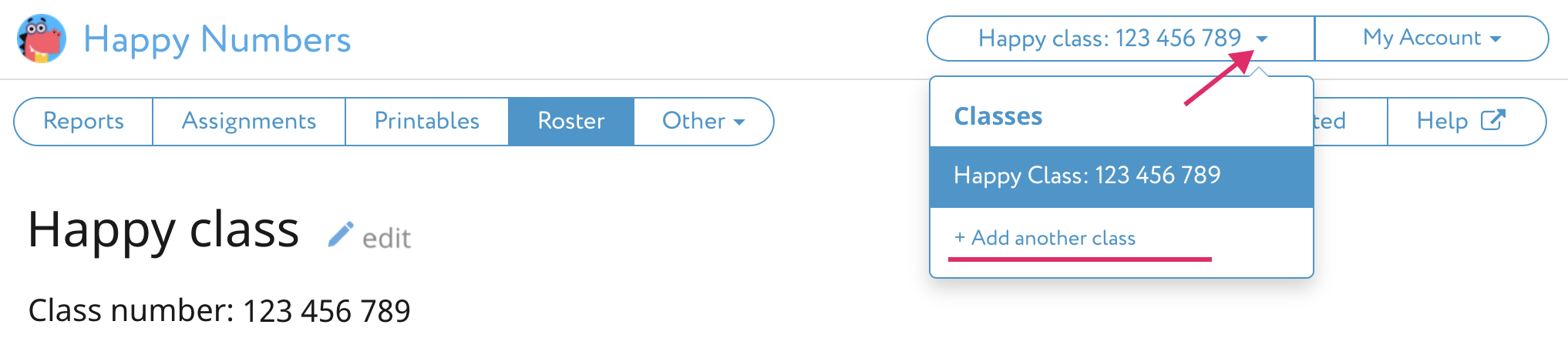Click the Add another class link
This screenshot has width=1568, height=348.
(1052, 238)
